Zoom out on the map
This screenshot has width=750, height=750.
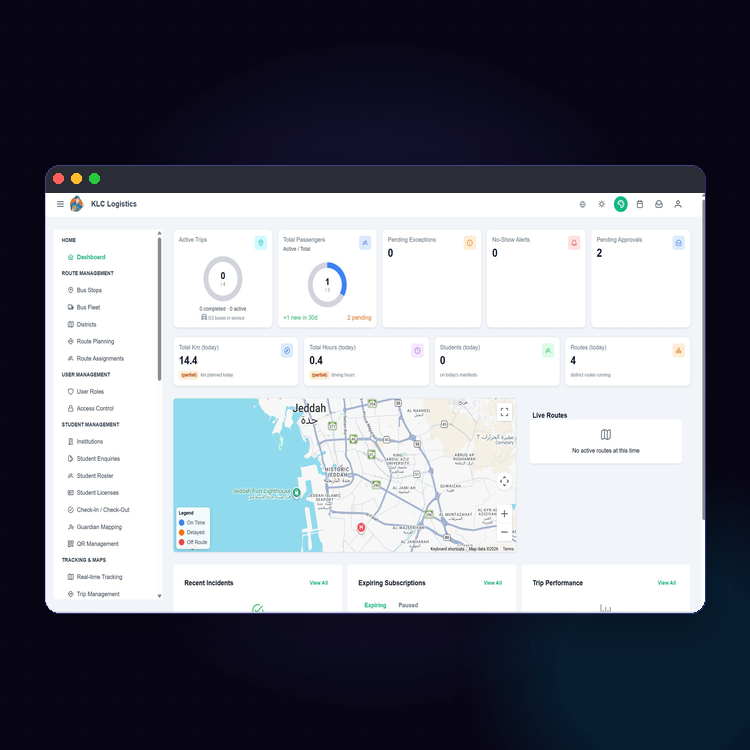tap(504, 532)
